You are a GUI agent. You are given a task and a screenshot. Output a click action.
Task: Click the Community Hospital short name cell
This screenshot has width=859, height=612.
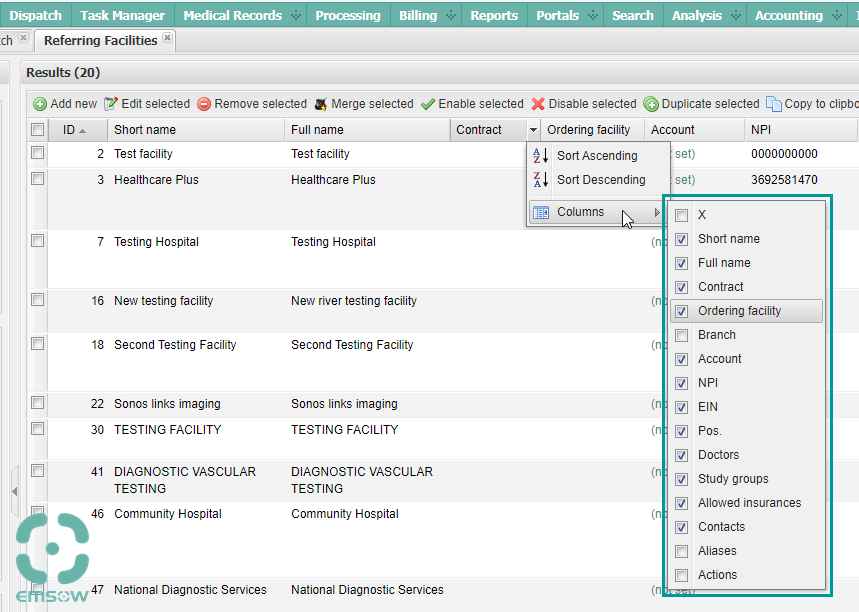168,514
